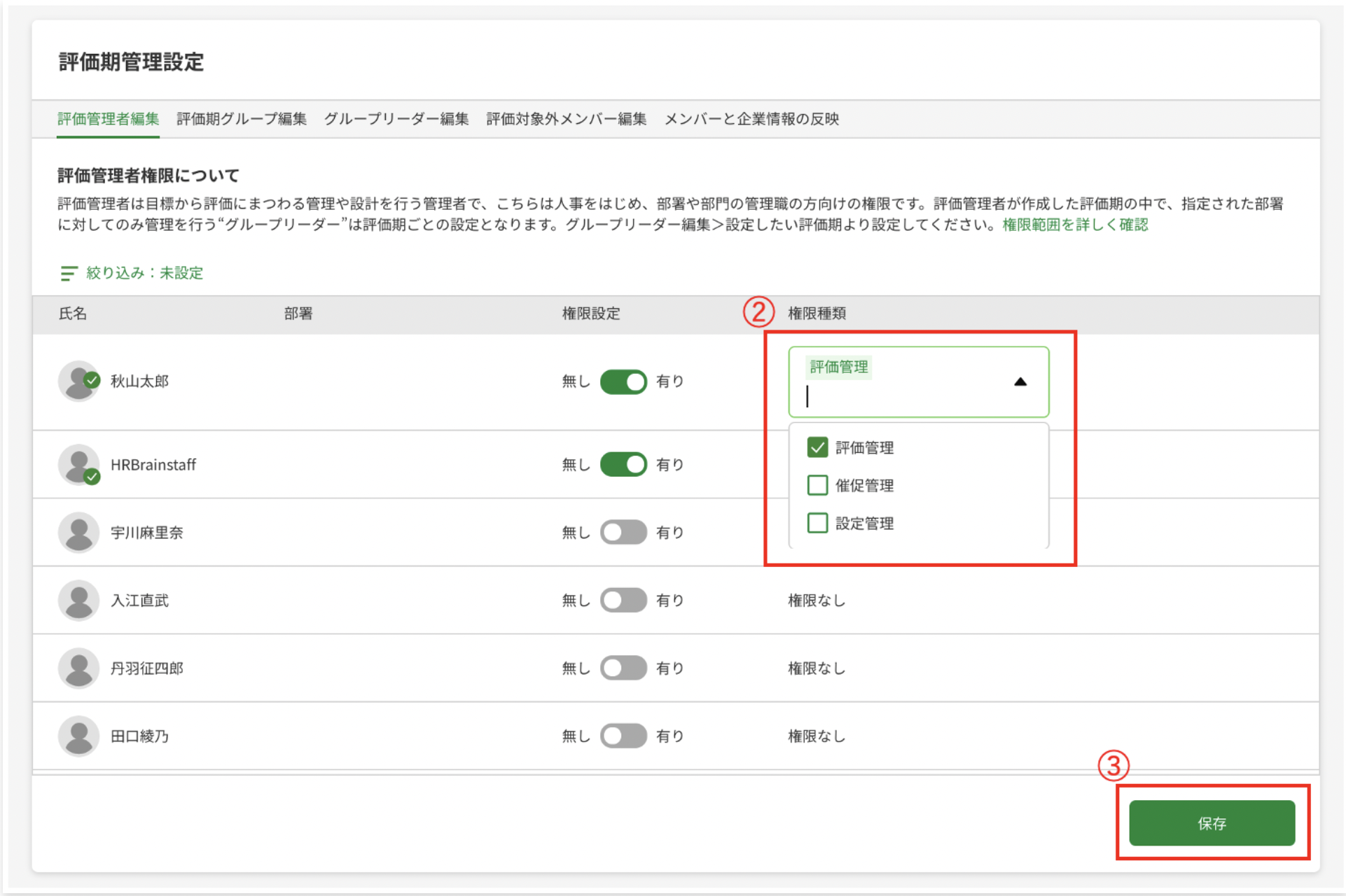
Task: Uncheck the 評価管理 checkbox
Action: (x=817, y=447)
